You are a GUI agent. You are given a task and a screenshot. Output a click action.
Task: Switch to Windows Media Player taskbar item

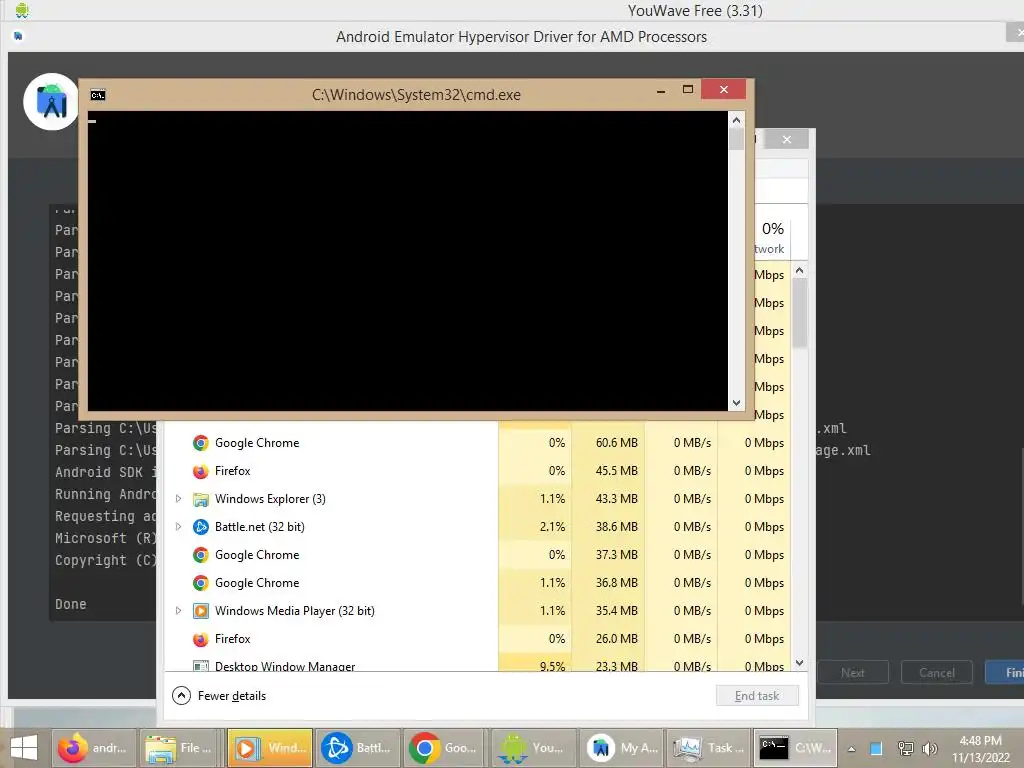(270, 748)
